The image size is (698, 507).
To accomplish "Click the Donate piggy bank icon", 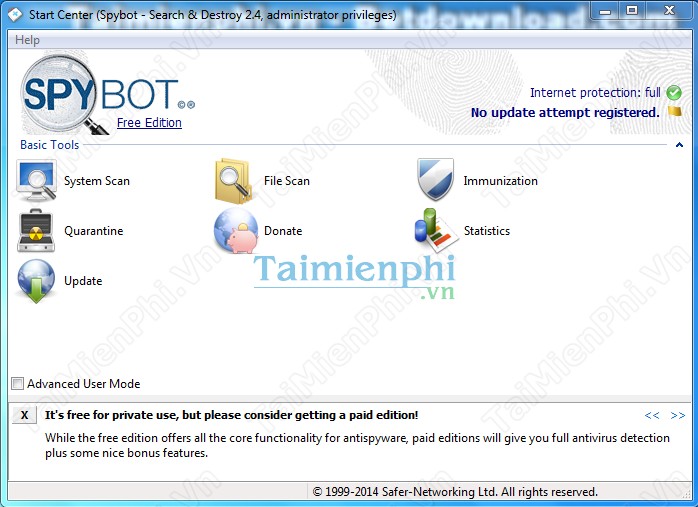I will [236, 231].
